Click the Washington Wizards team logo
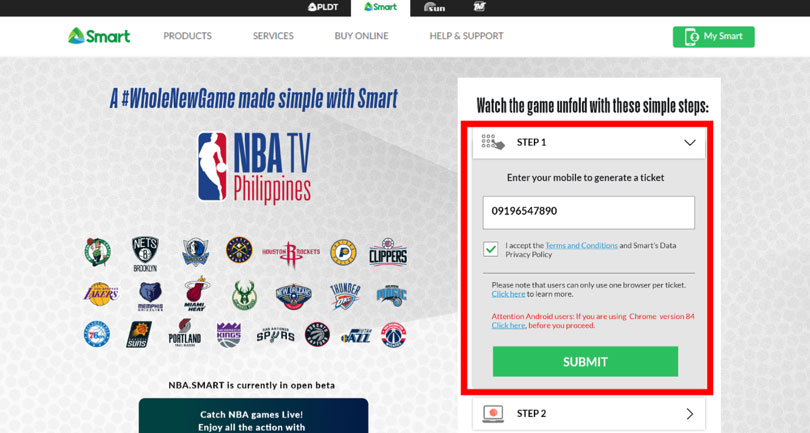 [x=394, y=335]
